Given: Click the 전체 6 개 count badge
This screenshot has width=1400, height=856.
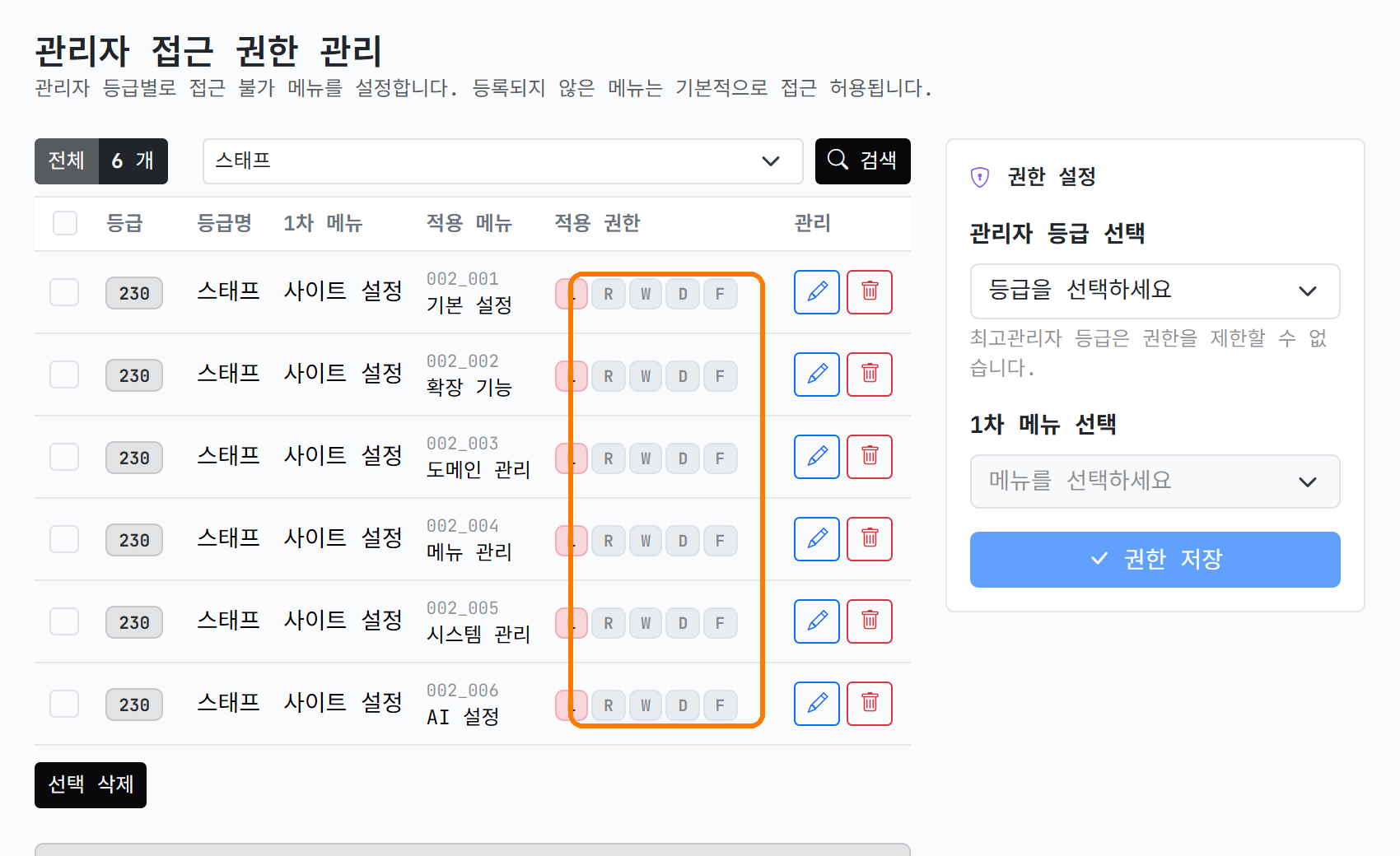Looking at the screenshot, I should (101, 161).
